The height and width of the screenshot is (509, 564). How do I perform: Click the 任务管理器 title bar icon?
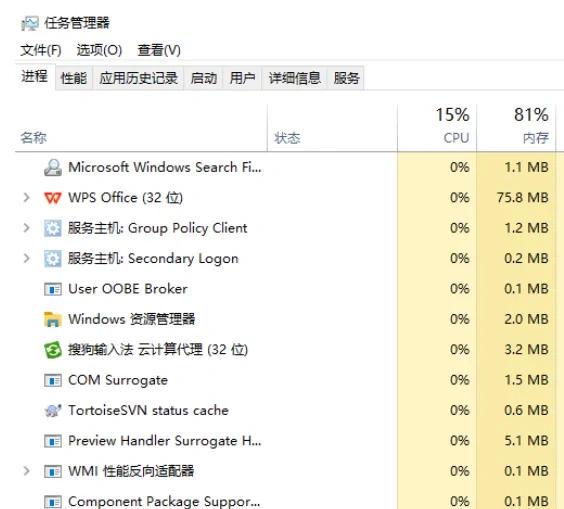tap(29, 24)
